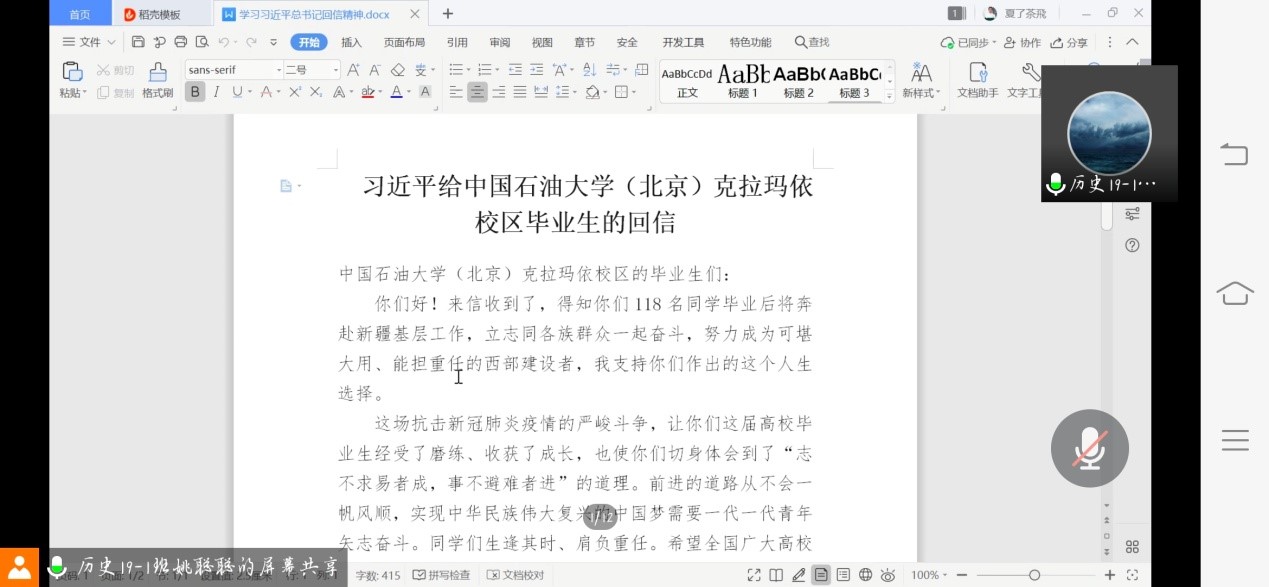Switch to 视图 ribbon tab

(542, 42)
